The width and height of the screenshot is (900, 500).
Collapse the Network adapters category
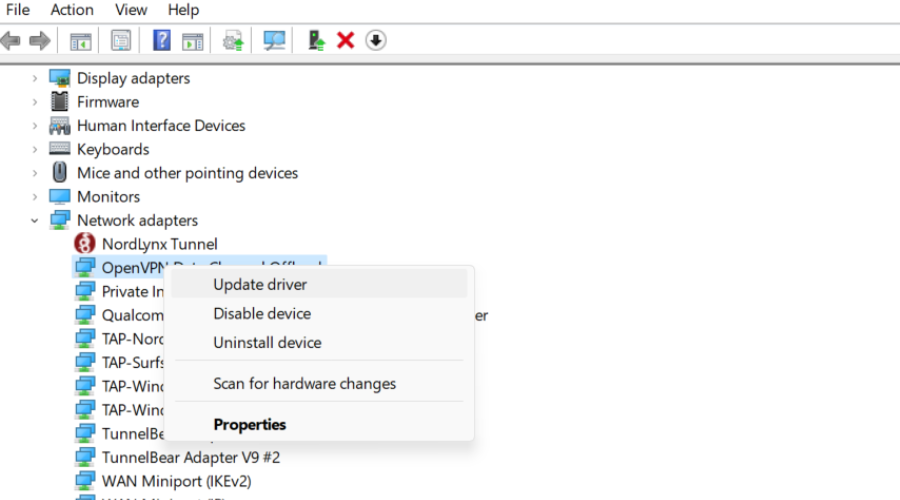coord(35,221)
